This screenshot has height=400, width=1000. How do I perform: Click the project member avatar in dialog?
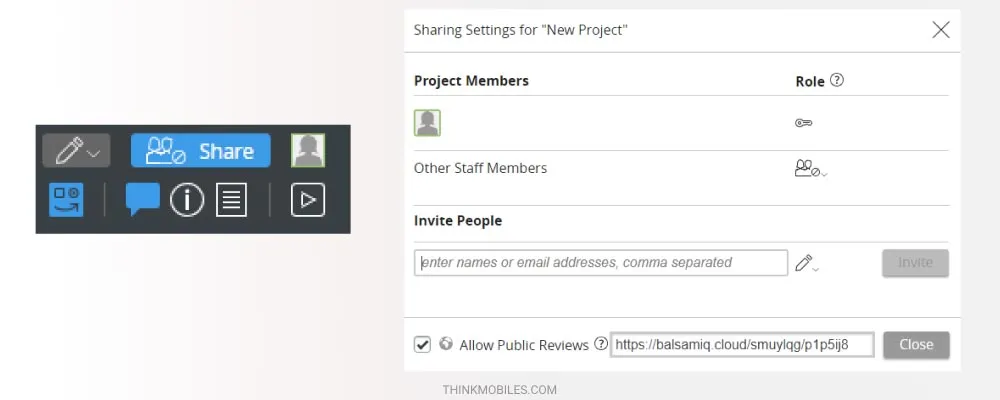click(x=427, y=123)
